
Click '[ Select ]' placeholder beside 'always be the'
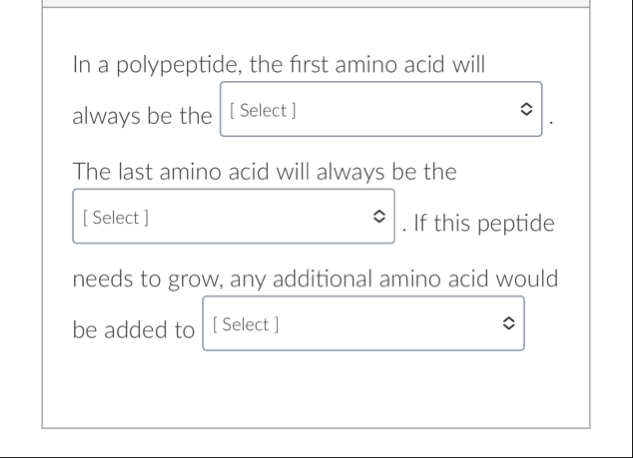[258, 110]
